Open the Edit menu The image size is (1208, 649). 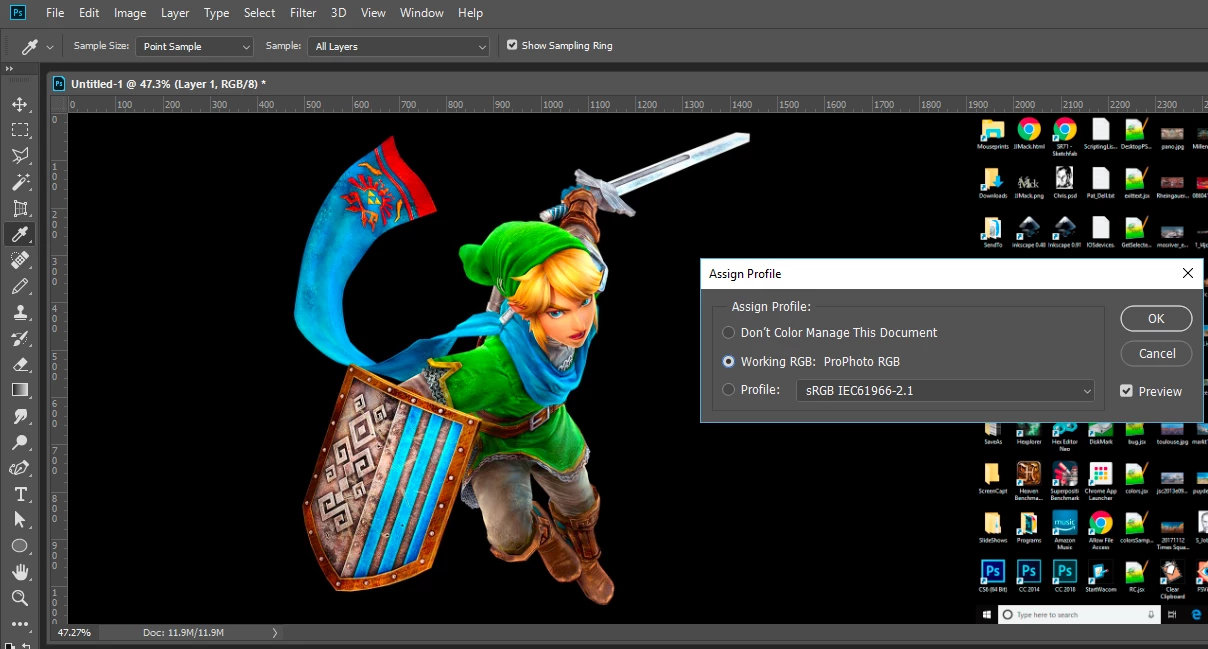(x=89, y=13)
